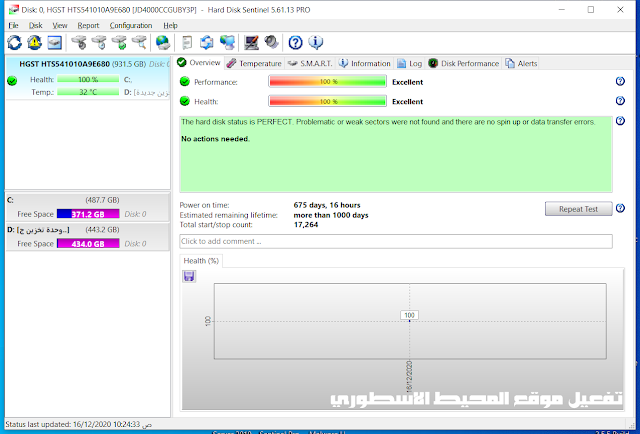This screenshot has width=640, height=434.
Task: Click the 17,264 start/stop count value
Action: (x=306, y=225)
